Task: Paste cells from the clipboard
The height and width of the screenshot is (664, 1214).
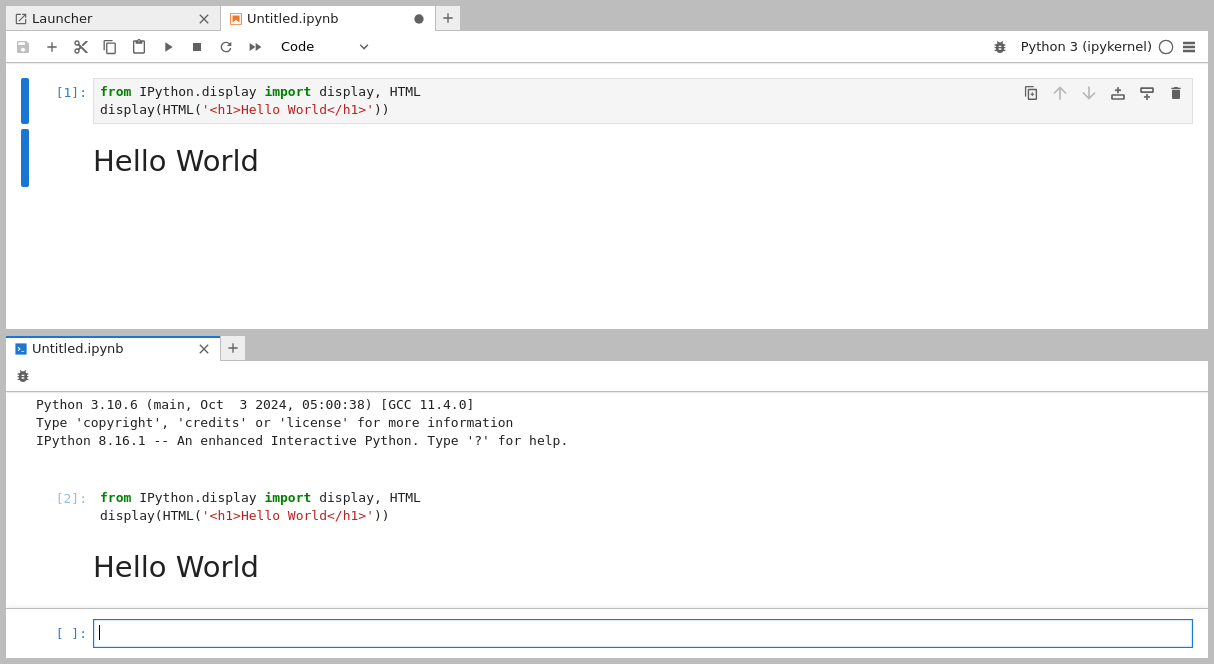Action: (x=138, y=46)
